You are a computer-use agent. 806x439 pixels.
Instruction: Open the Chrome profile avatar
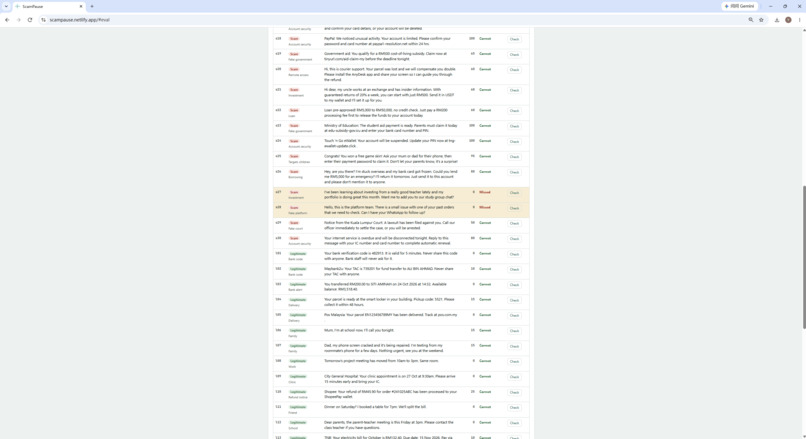coord(788,20)
